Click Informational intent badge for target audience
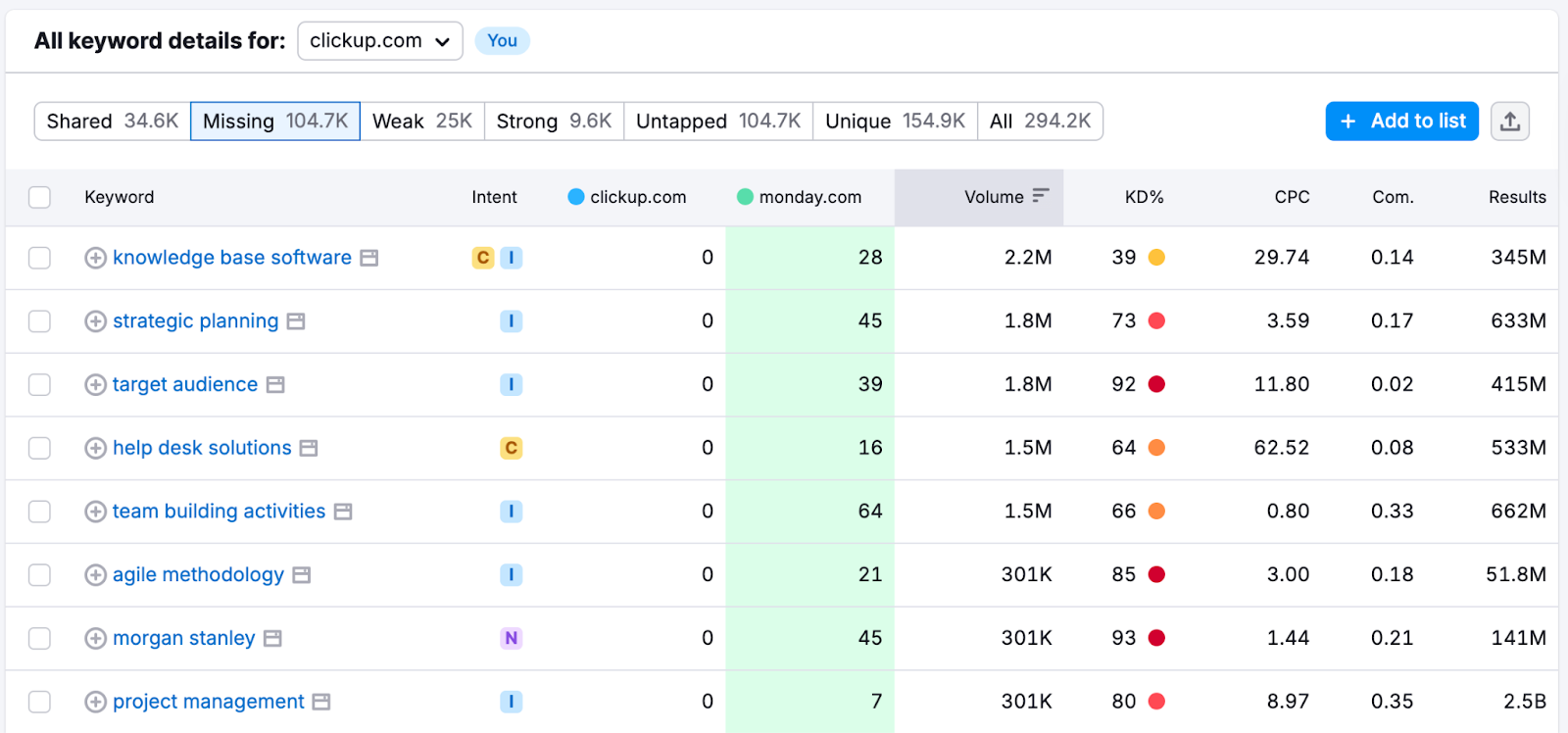This screenshot has height=733, width=1568. click(x=512, y=385)
